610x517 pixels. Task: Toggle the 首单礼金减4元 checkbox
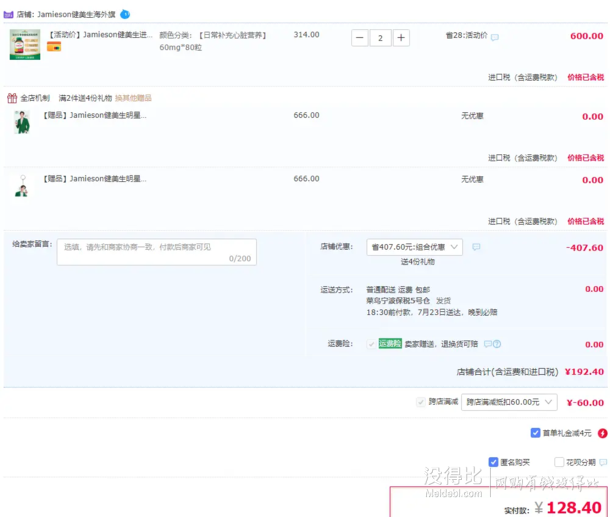point(535,433)
